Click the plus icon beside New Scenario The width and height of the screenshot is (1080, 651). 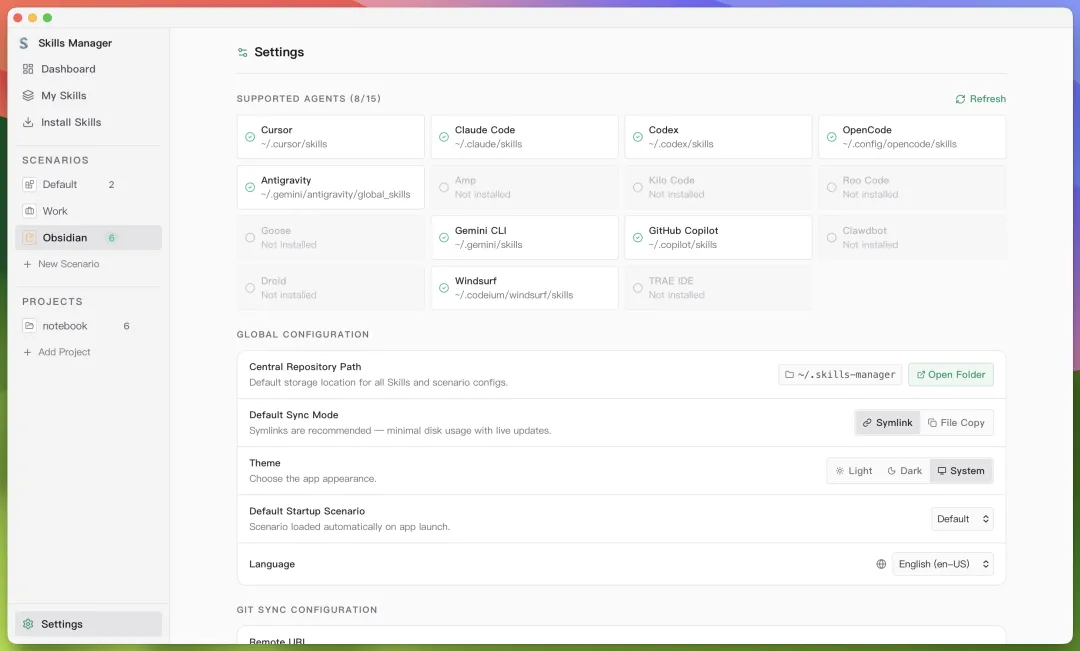[28, 264]
